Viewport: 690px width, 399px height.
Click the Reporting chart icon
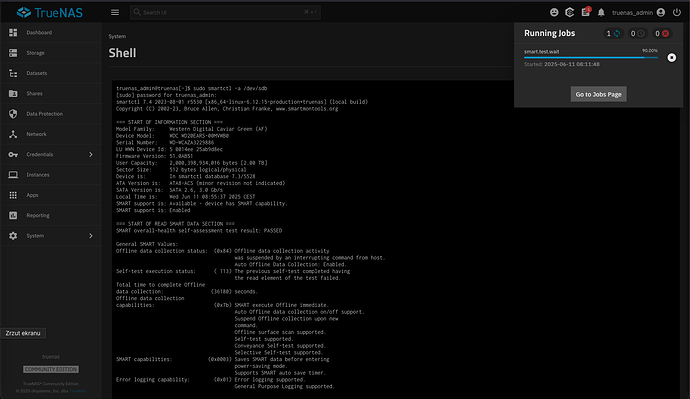tap(13, 215)
